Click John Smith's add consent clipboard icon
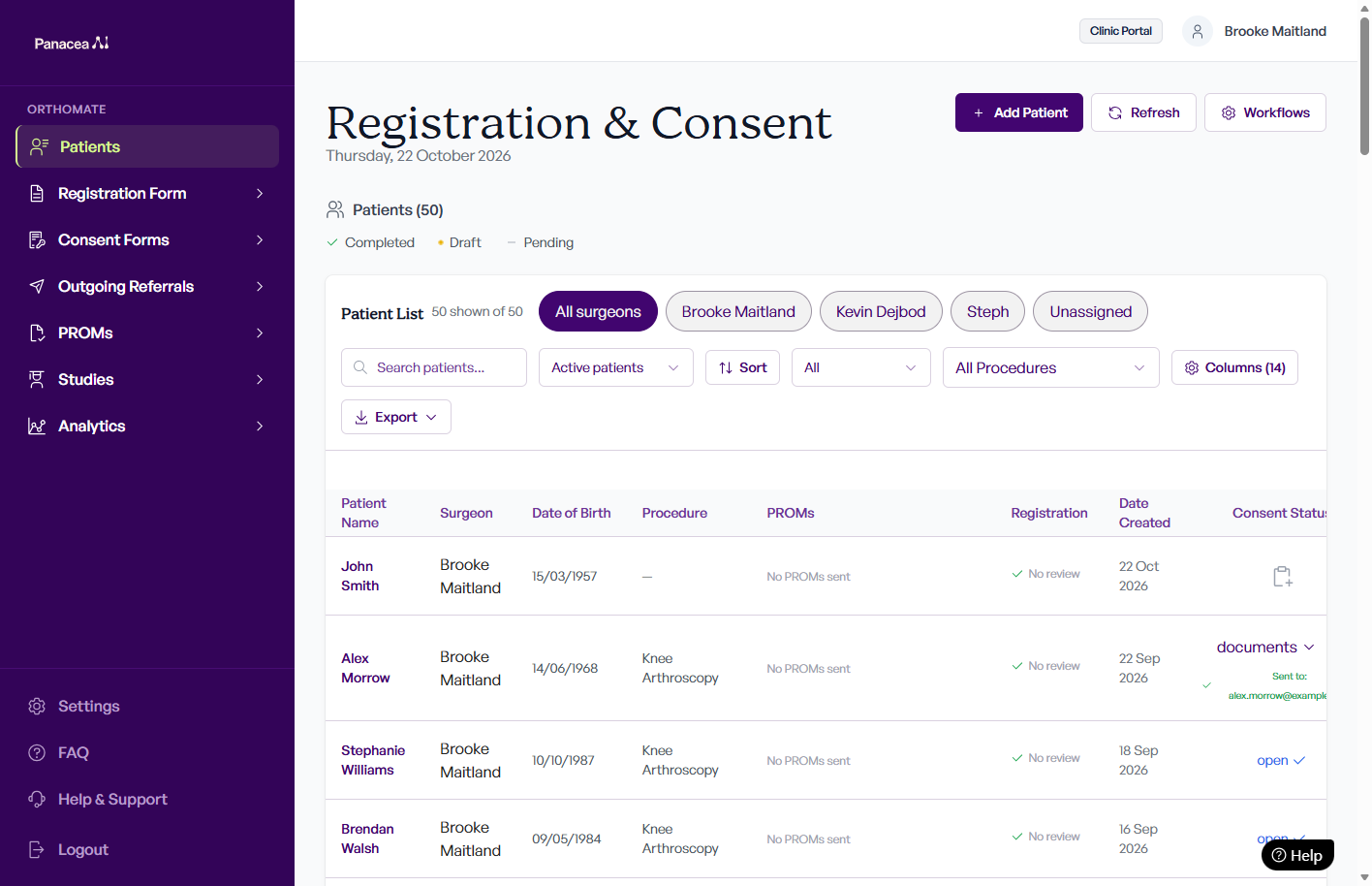The image size is (1372, 886). pyautogui.click(x=1282, y=576)
